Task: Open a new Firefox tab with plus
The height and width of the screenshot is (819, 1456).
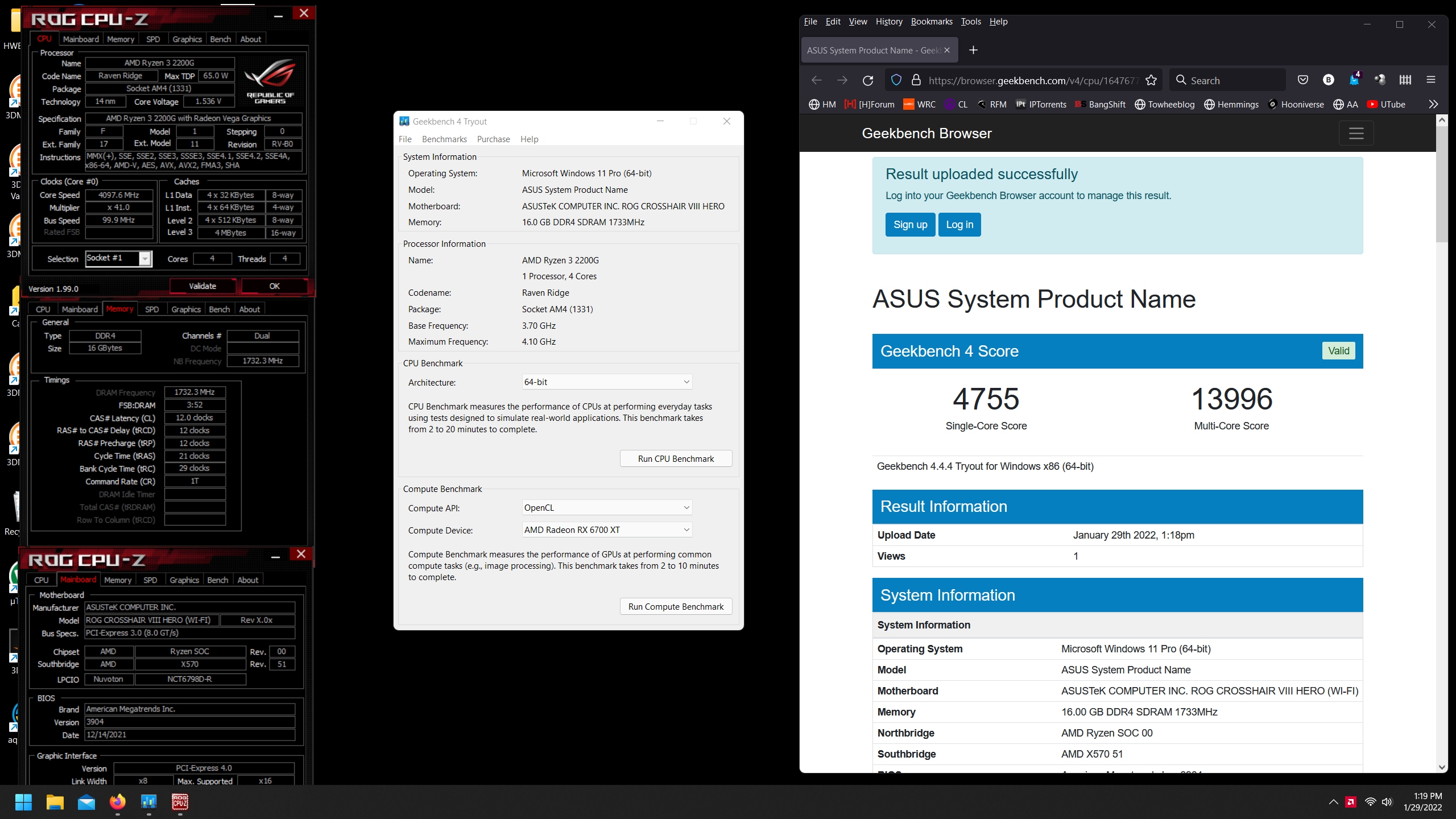Action: [973, 50]
